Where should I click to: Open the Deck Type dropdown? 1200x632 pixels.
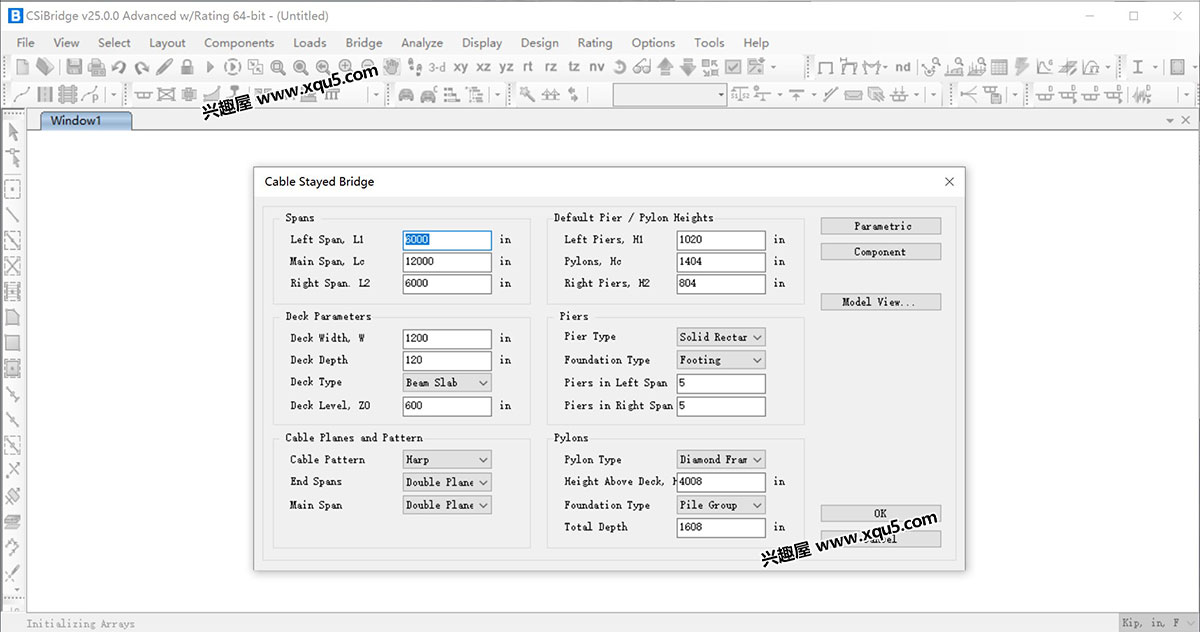(447, 382)
